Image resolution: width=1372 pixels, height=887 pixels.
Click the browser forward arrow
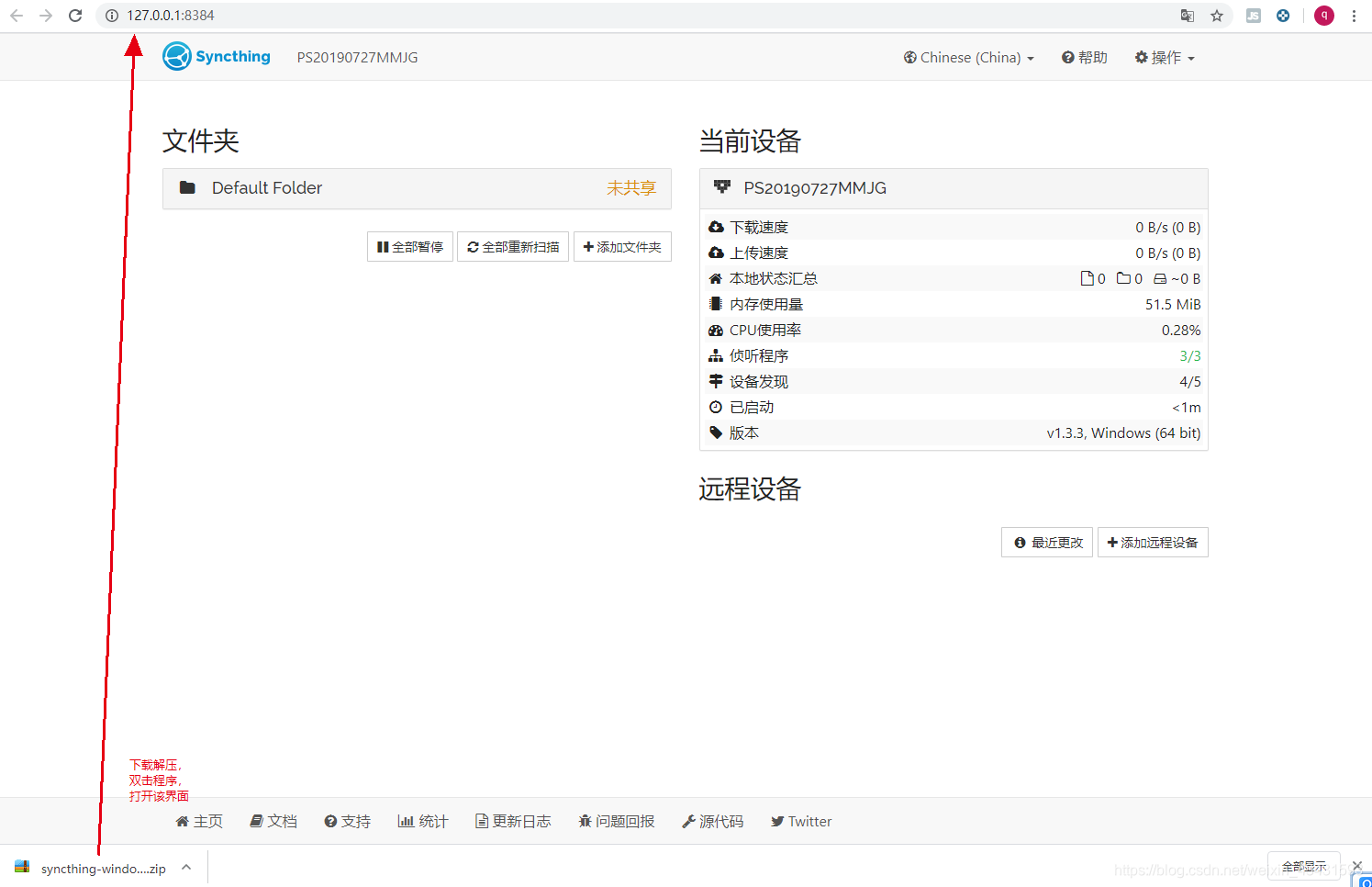[x=46, y=16]
